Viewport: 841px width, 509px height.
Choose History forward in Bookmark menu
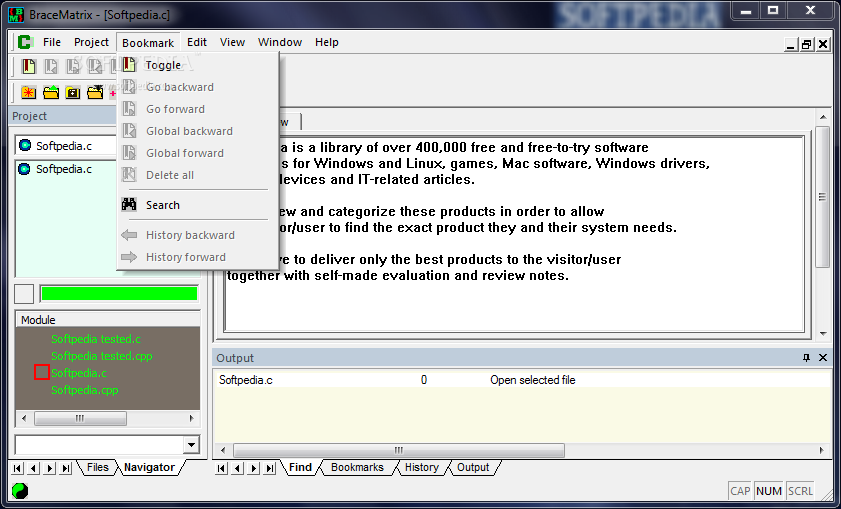[197, 257]
